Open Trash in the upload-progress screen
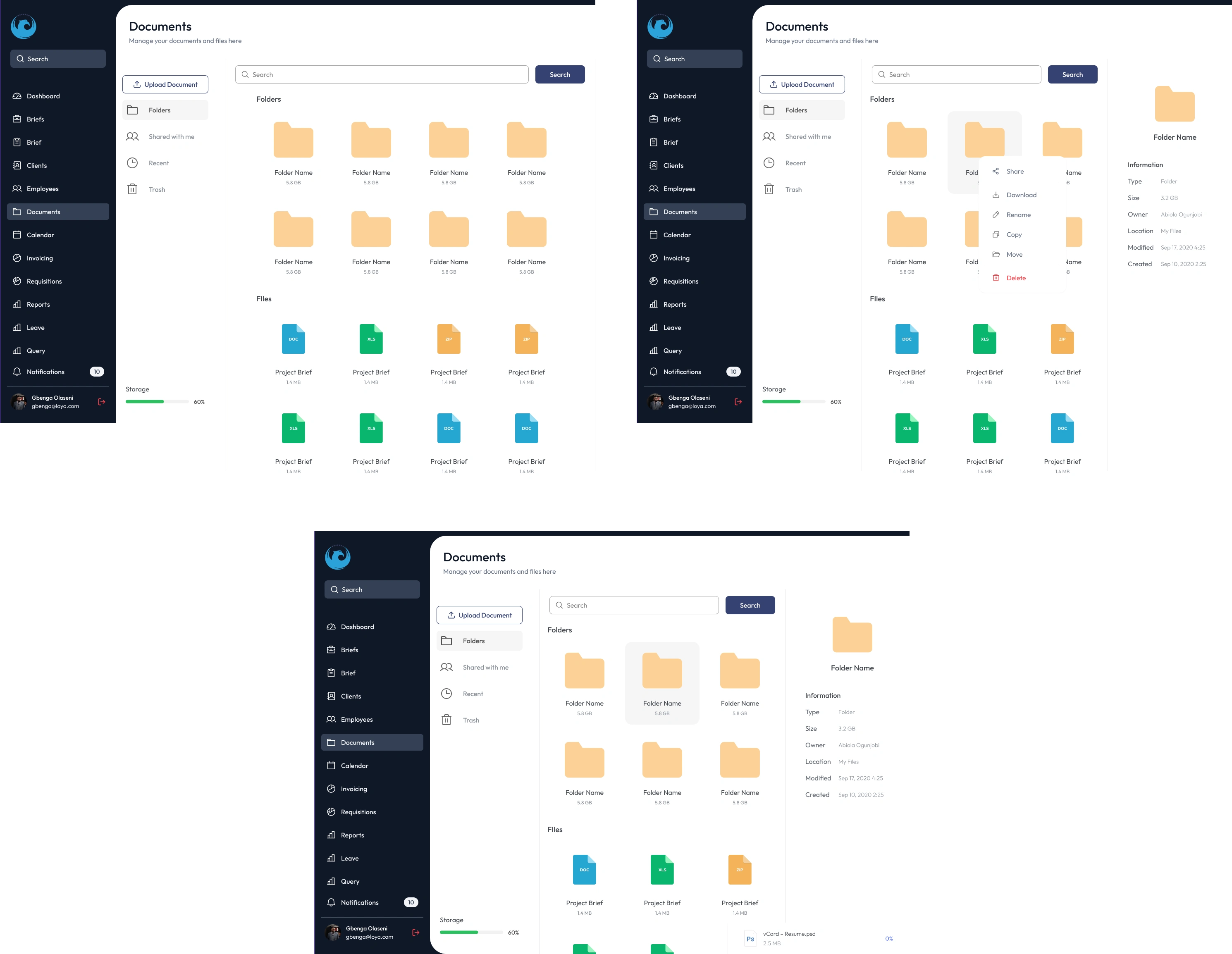The width and height of the screenshot is (1232, 954). tap(480, 720)
